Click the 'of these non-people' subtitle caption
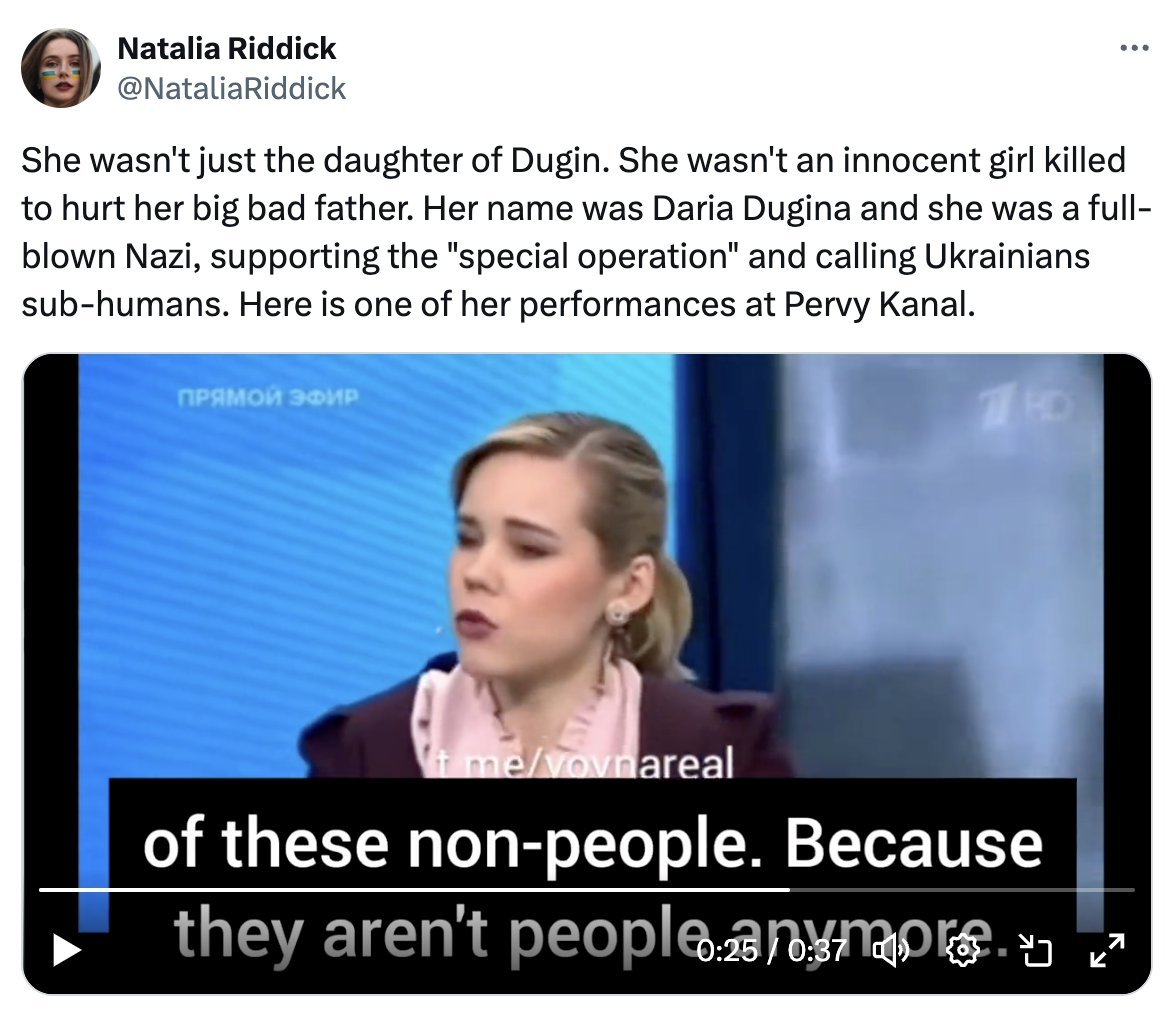1166x1014 pixels. pos(593,845)
